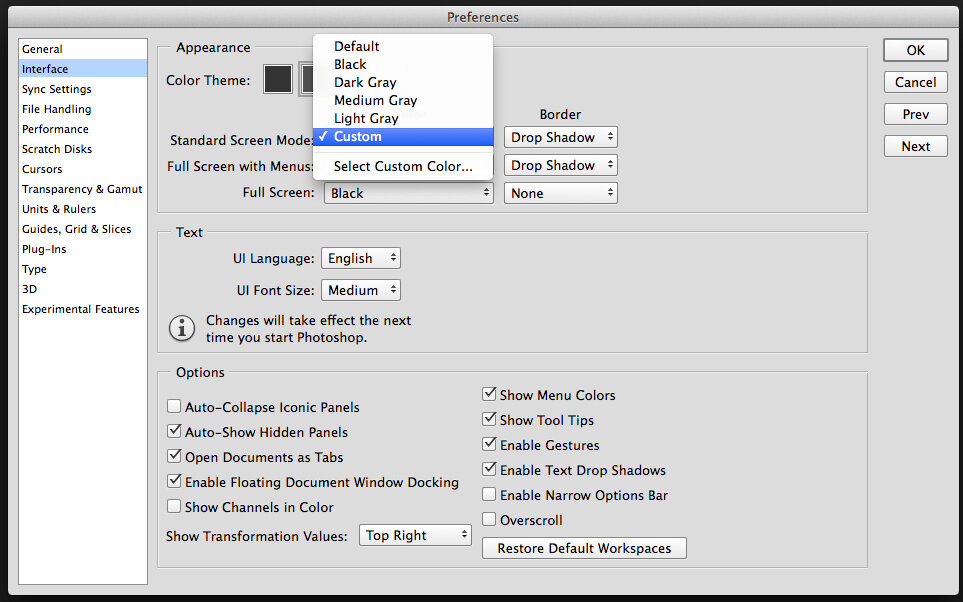Screen dimensions: 963x602
Task: Uncheck Show Menu Colors
Action: click(x=489, y=394)
